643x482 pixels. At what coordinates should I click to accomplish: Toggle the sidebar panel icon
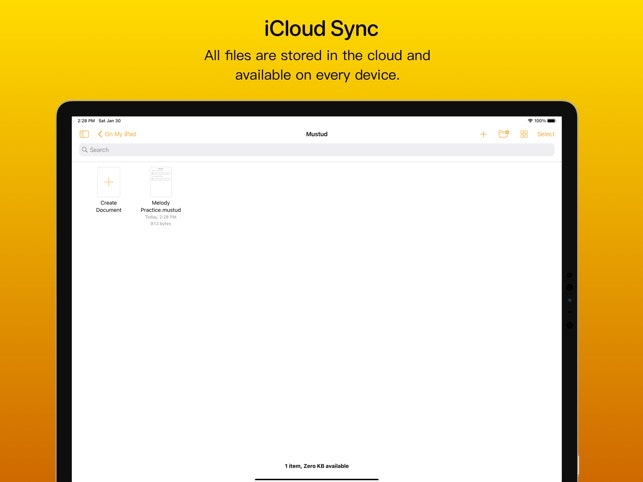coord(84,134)
